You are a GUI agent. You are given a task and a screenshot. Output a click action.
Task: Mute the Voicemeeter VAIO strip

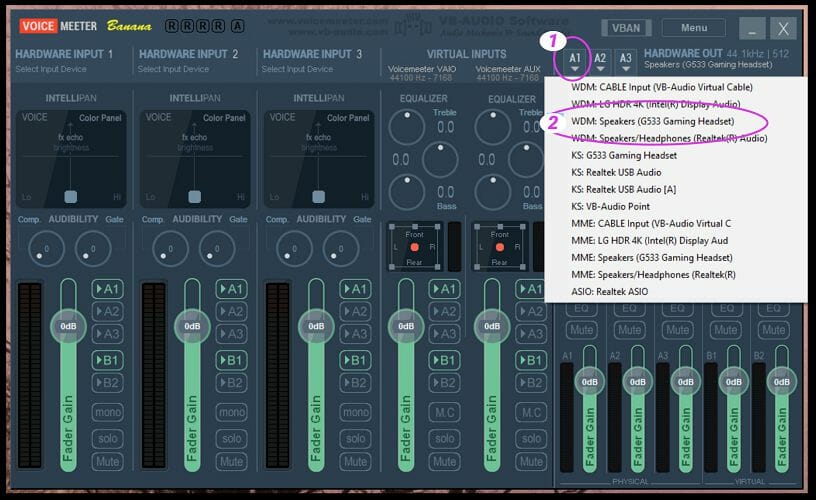point(444,461)
